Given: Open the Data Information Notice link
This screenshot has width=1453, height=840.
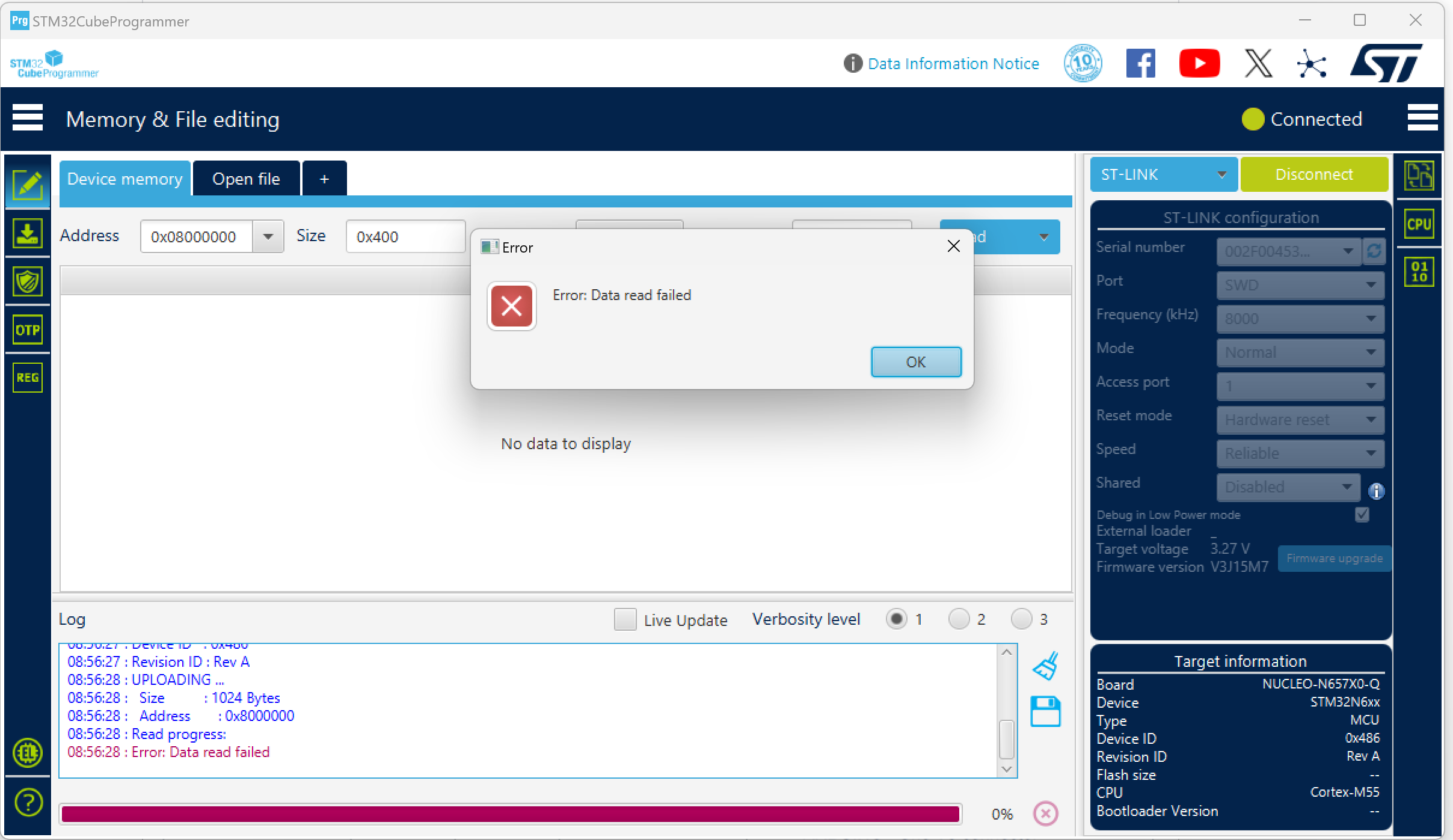Looking at the screenshot, I should pos(953,63).
